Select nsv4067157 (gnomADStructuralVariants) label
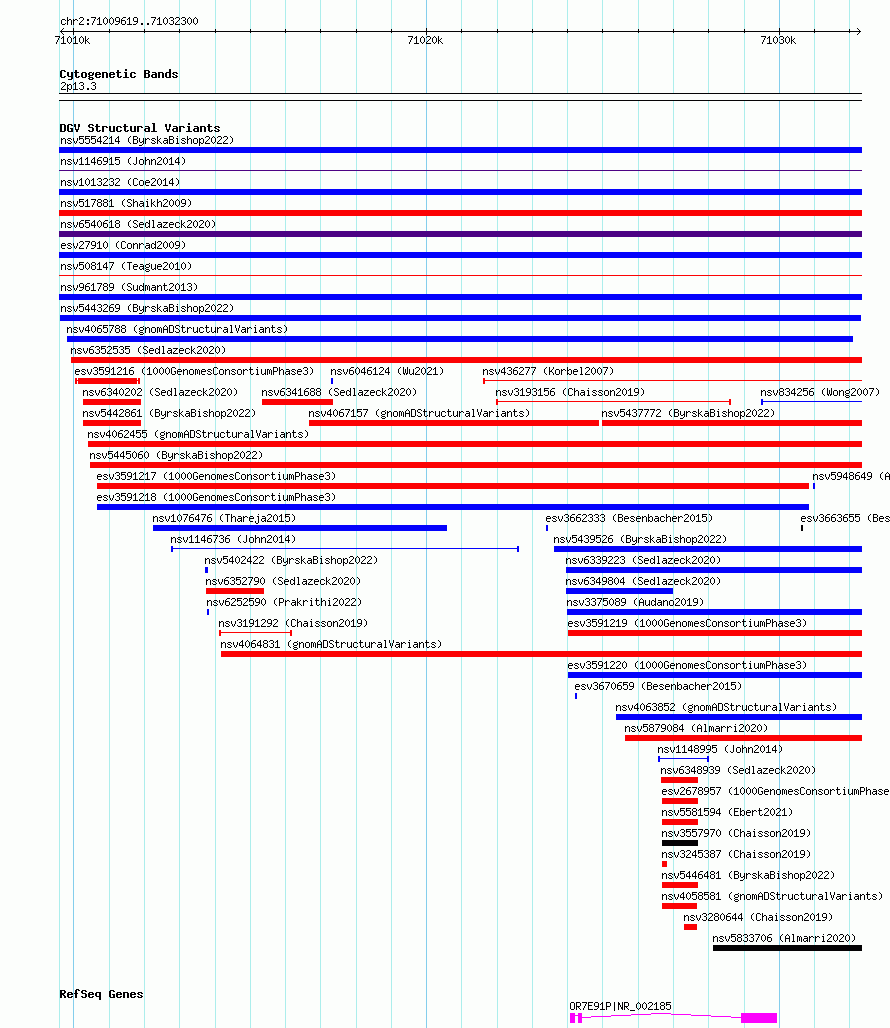Screen dimensions: 890x1028 click(419, 413)
